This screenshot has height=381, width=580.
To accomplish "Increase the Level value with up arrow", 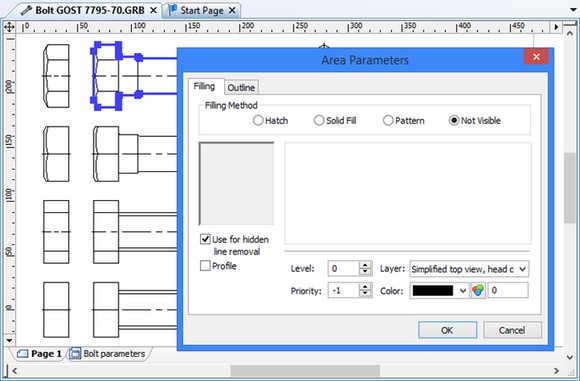I will pos(365,265).
